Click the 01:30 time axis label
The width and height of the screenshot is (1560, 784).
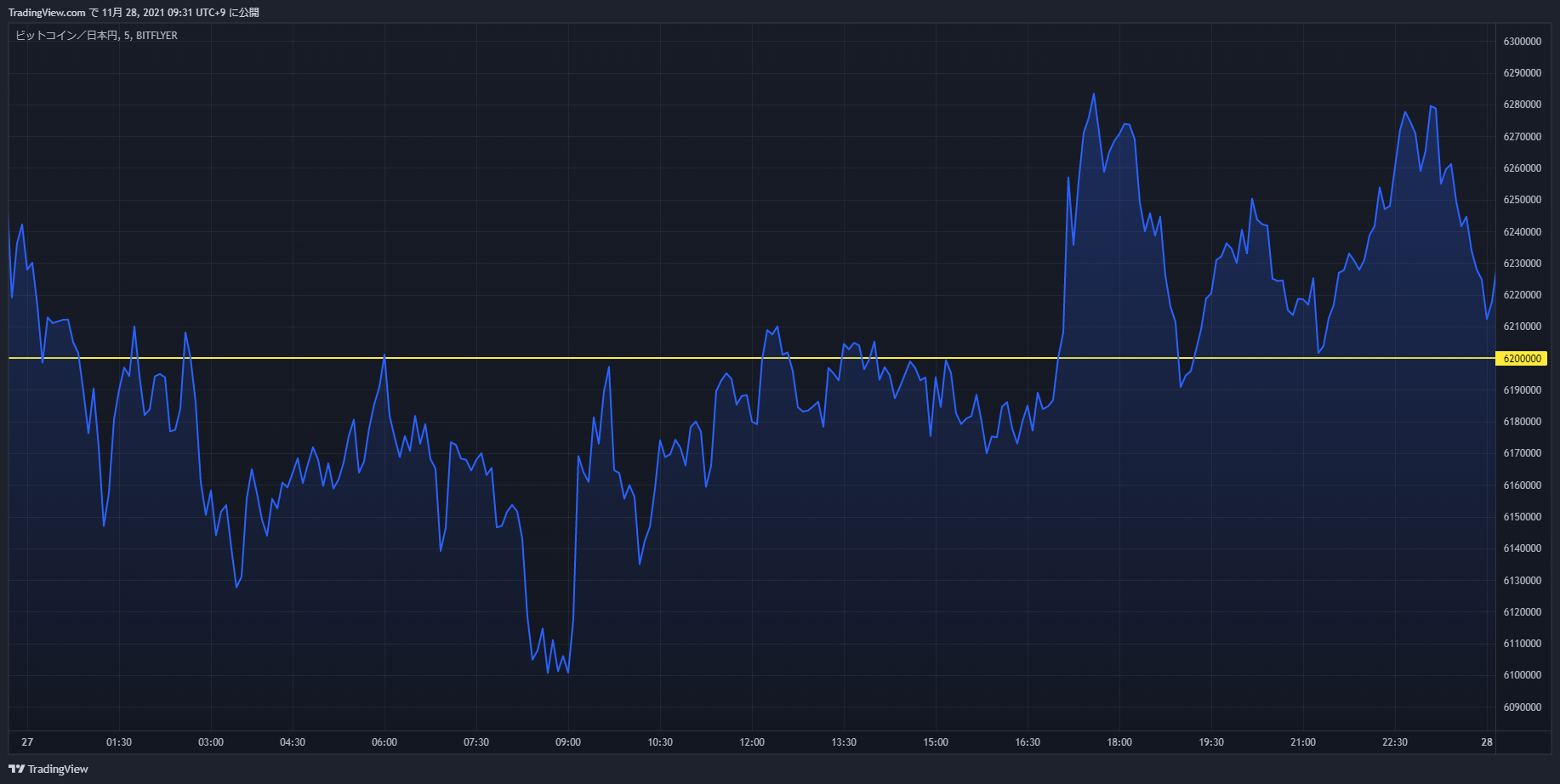click(x=119, y=742)
